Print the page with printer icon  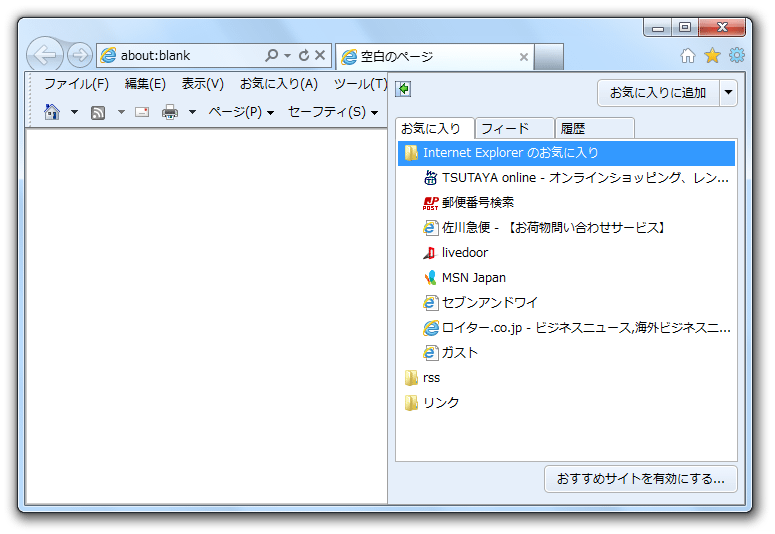click(170, 112)
